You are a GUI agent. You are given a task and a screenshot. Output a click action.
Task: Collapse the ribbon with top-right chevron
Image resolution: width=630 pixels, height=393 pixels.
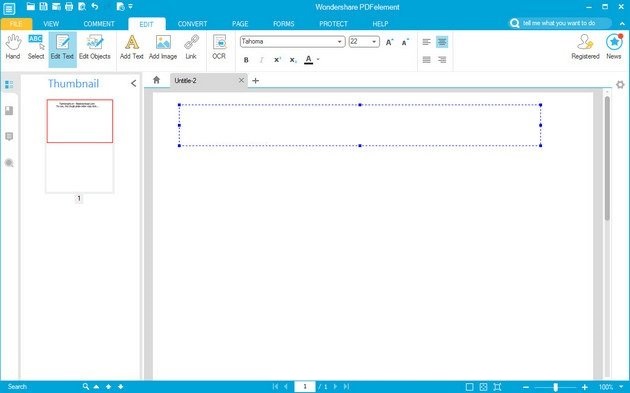pos(622,24)
